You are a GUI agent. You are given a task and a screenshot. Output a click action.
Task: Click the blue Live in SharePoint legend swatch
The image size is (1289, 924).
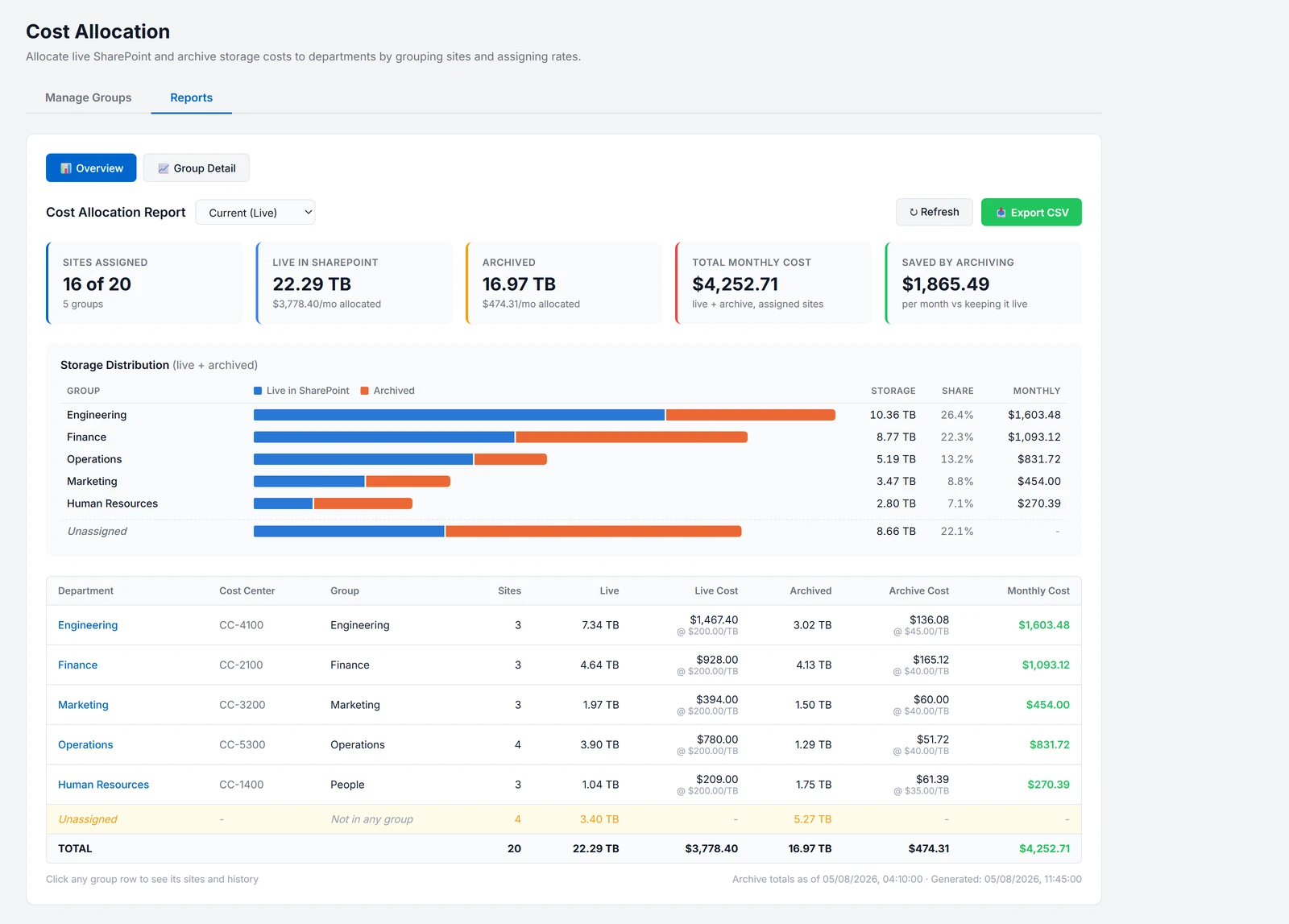coord(258,391)
